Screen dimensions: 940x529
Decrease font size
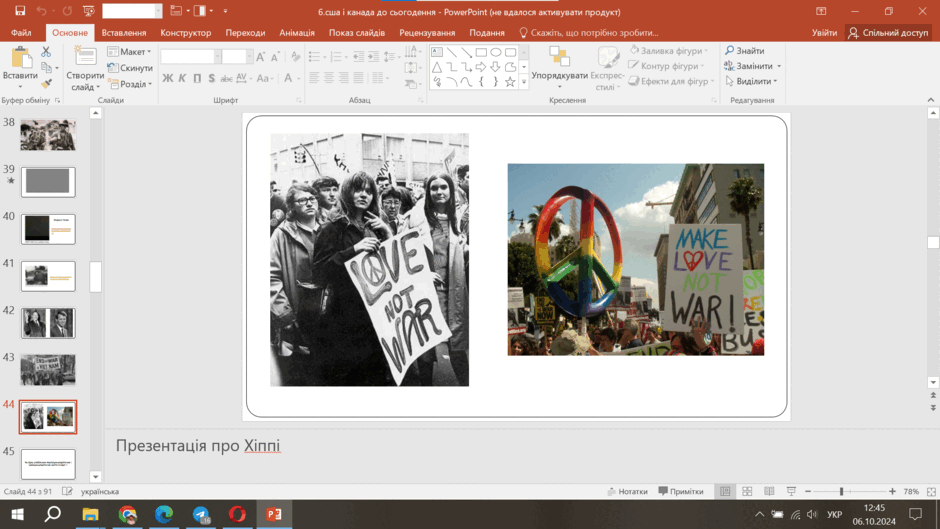(275, 57)
